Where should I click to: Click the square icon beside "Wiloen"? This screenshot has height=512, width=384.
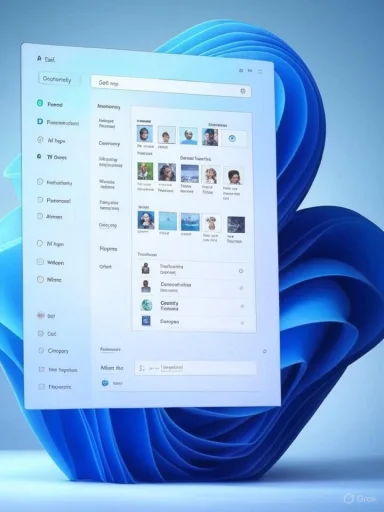point(40,262)
